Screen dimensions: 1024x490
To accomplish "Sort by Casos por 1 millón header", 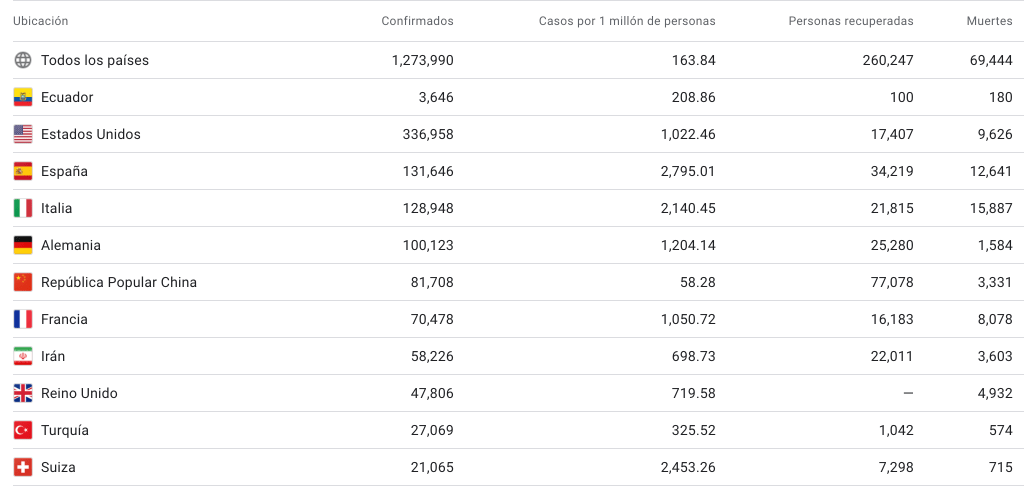I will coord(627,21).
